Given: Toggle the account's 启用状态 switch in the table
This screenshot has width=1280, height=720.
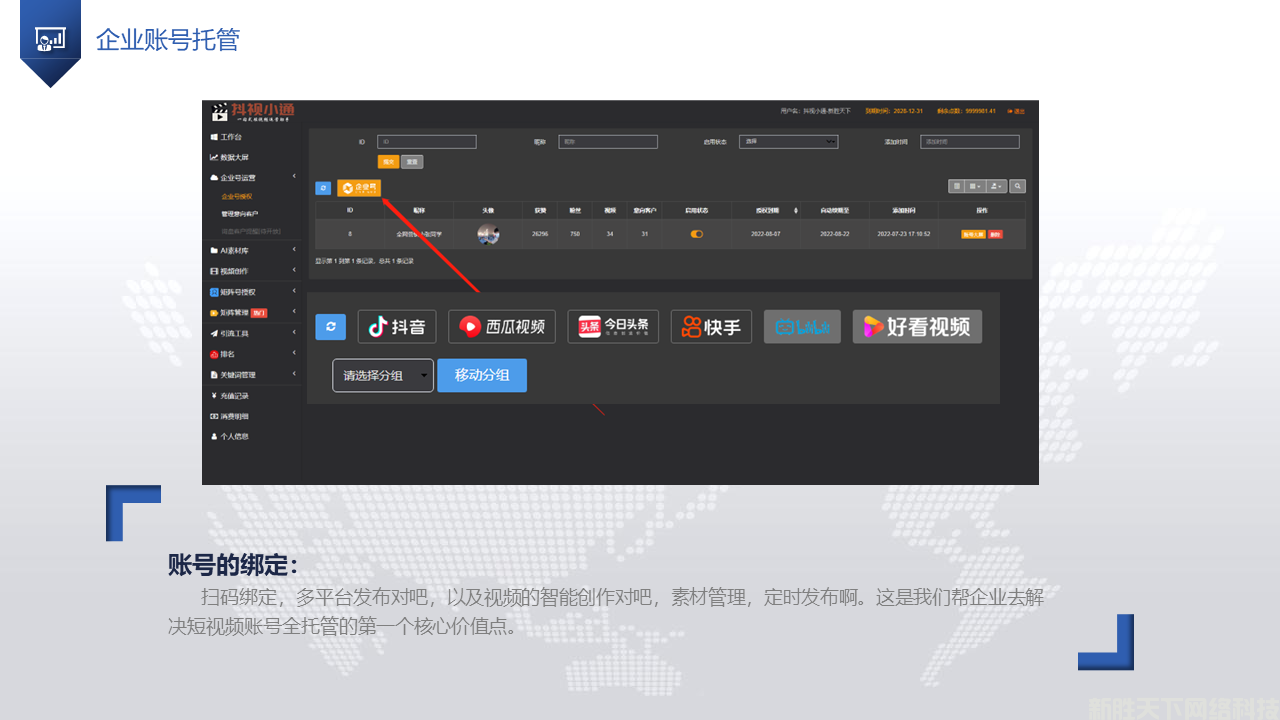Looking at the screenshot, I should (x=697, y=233).
